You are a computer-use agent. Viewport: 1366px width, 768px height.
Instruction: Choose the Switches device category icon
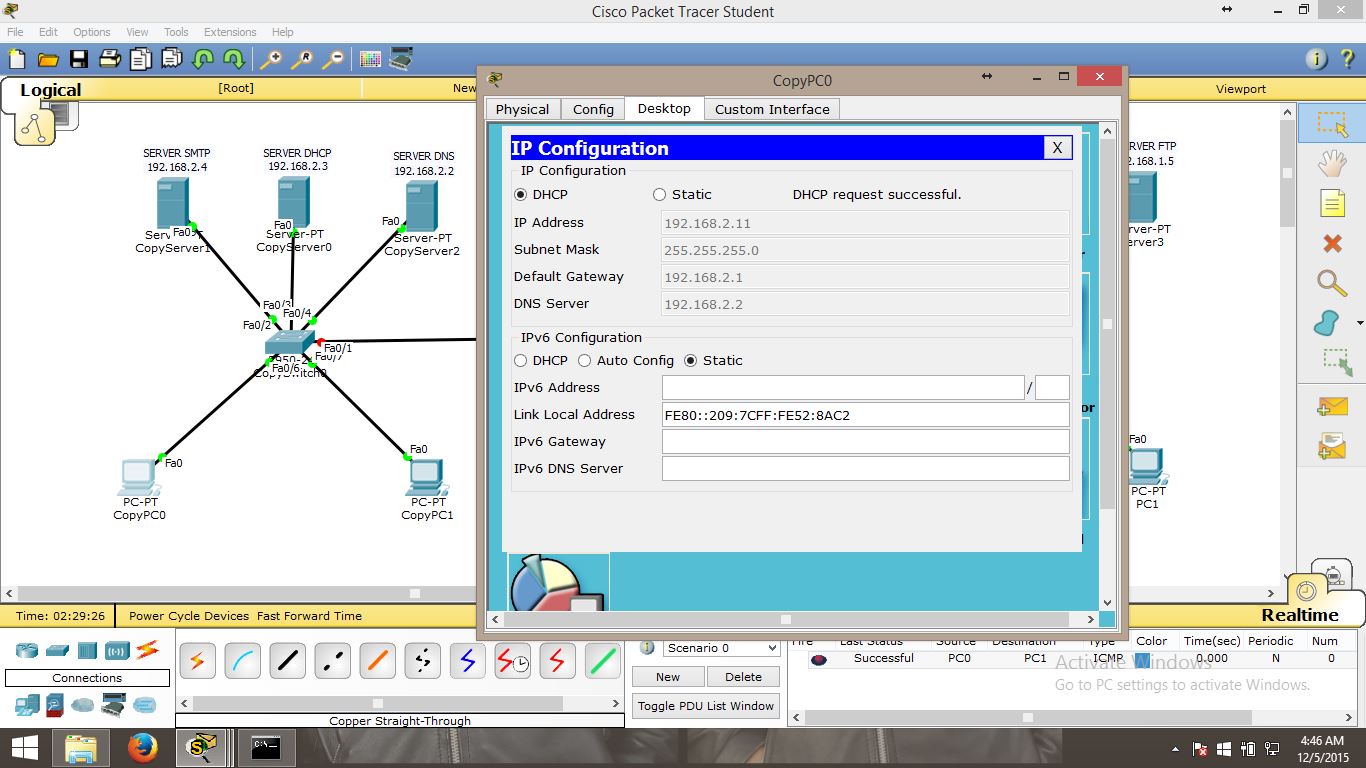click(x=57, y=650)
